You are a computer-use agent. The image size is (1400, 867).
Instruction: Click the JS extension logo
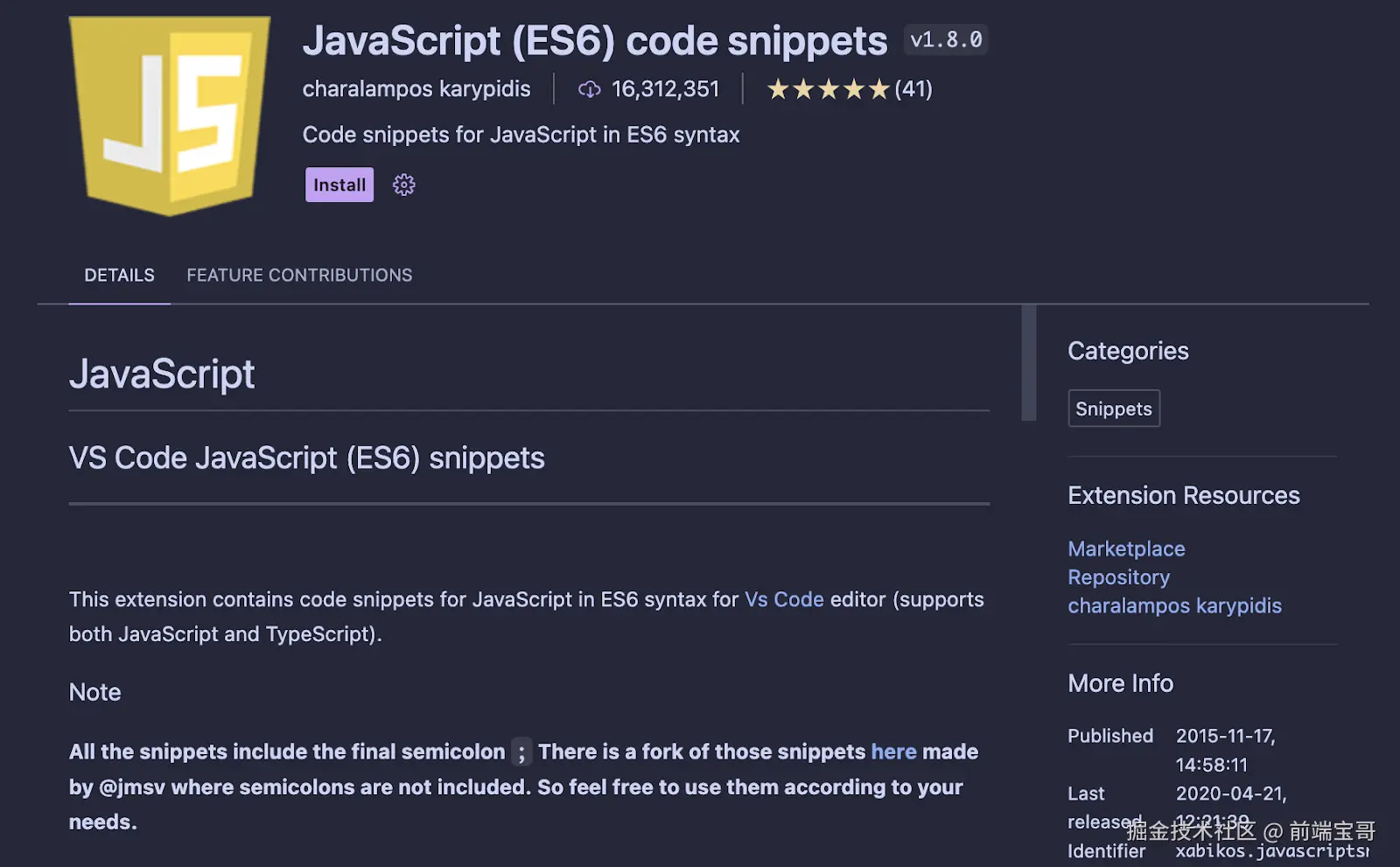170,115
